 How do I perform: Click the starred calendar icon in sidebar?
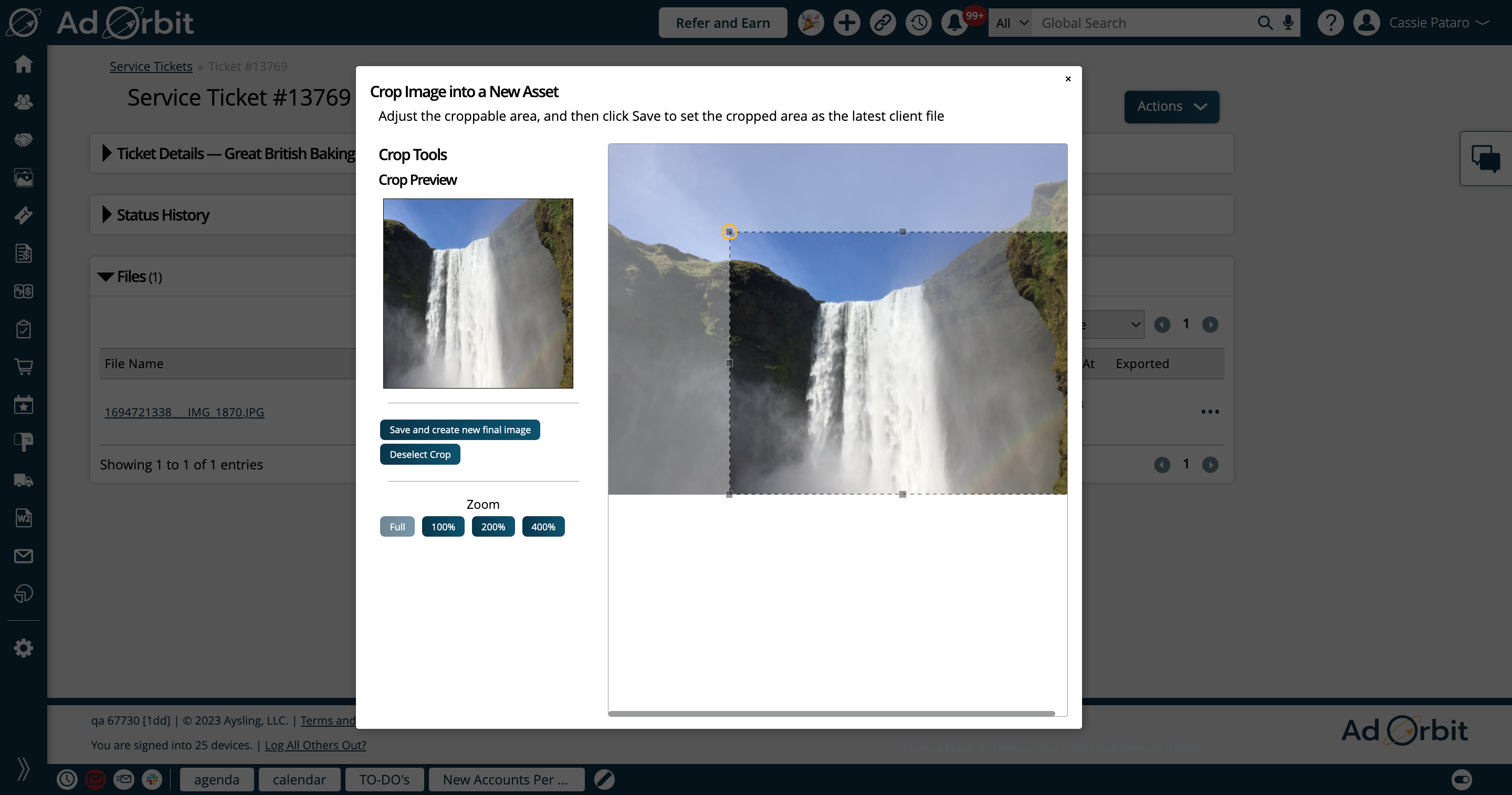24,404
